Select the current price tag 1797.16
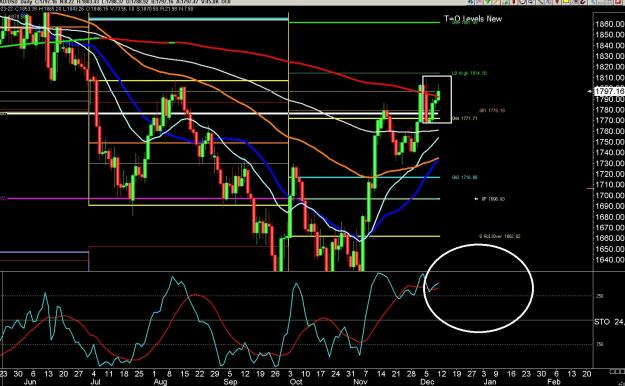 609,91
